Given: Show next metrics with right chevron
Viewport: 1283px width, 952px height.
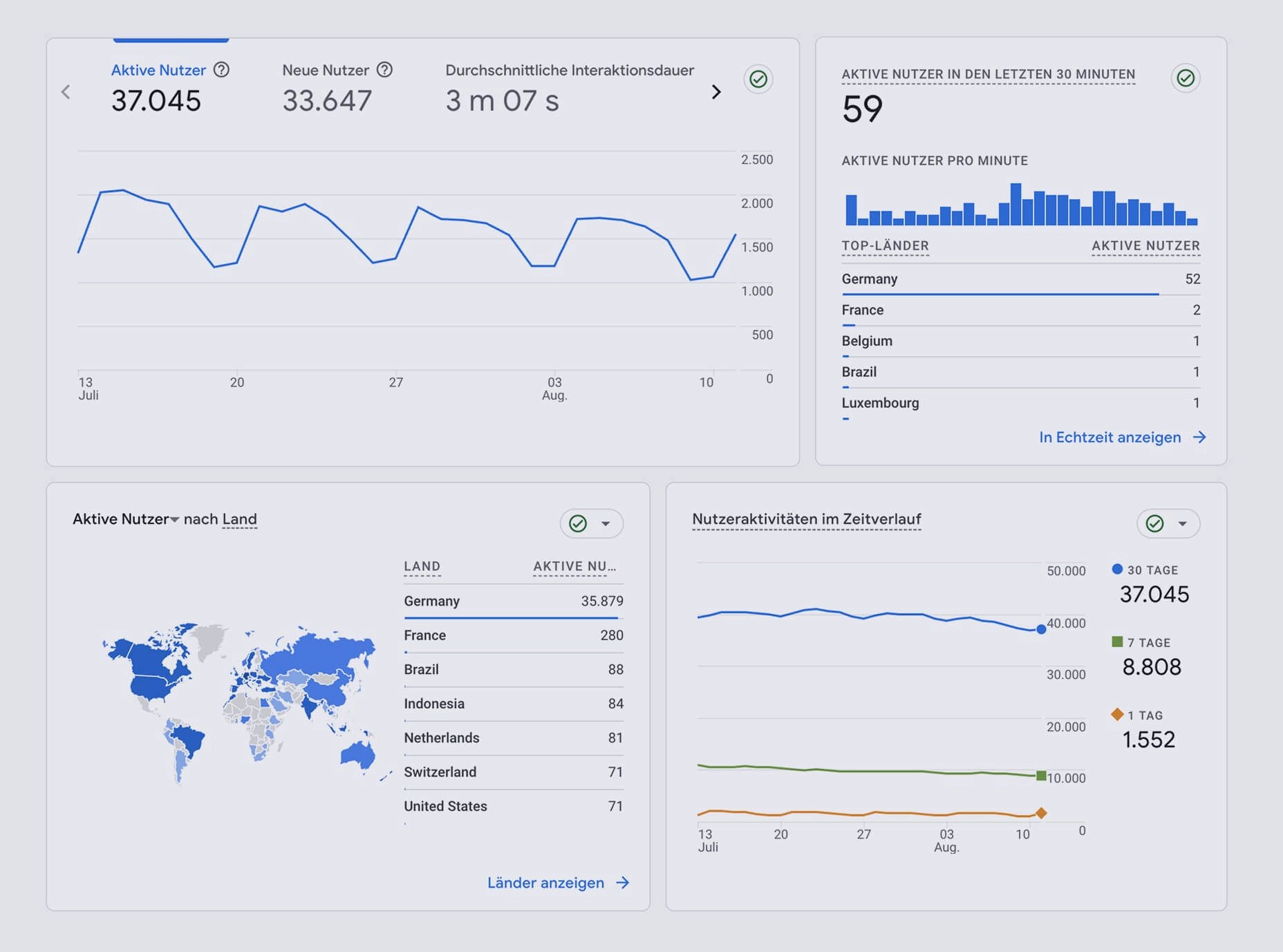Looking at the screenshot, I should [x=716, y=92].
